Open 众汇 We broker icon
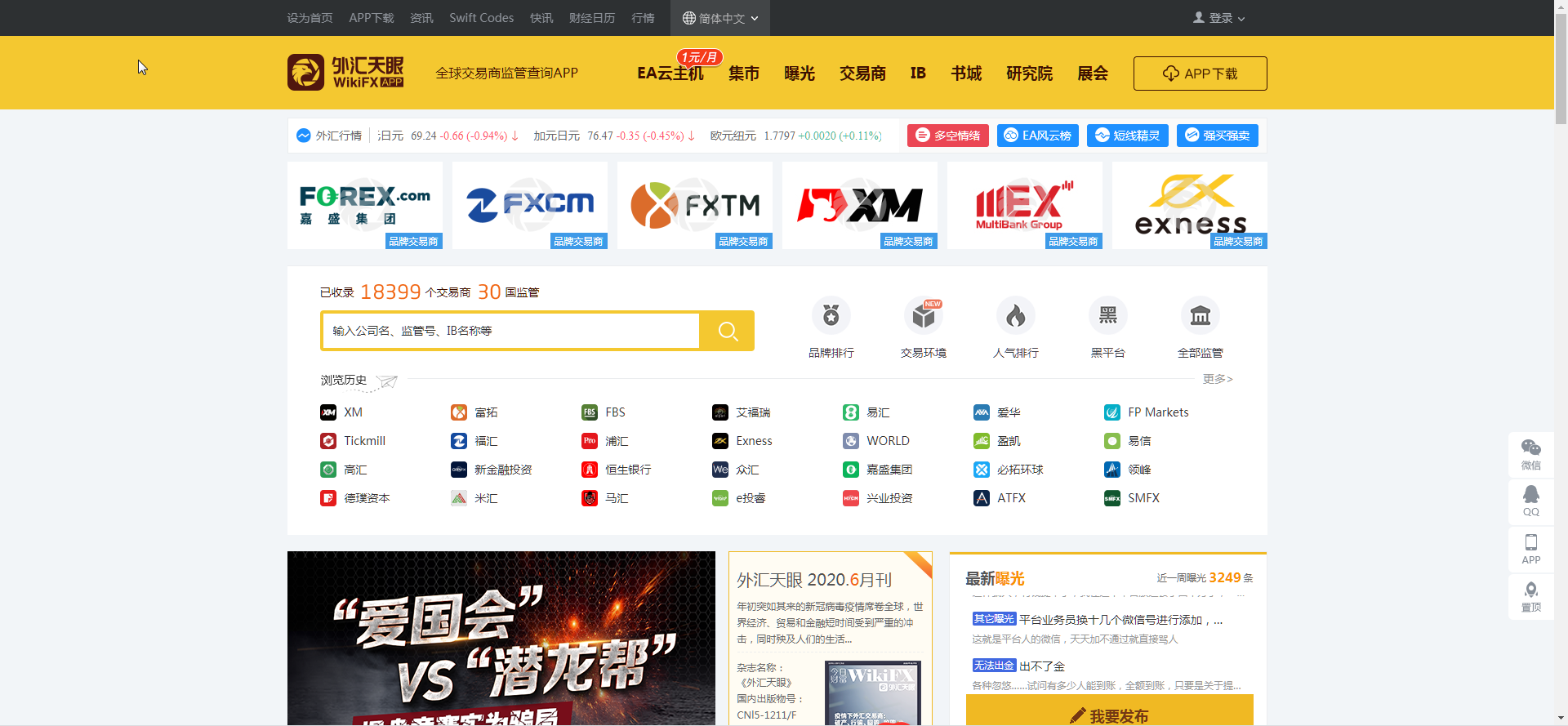Screen dimensions: 1568x726 [x=720, y=470]
